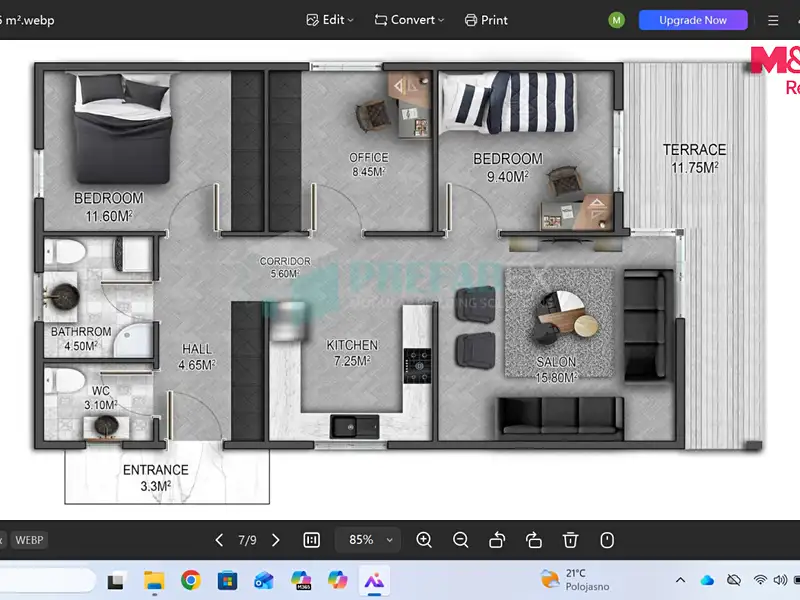Viewport: 800px width, 600px height.
Task: Launch Google Chrome from the taskbar
Action: [x=191, y=581]
